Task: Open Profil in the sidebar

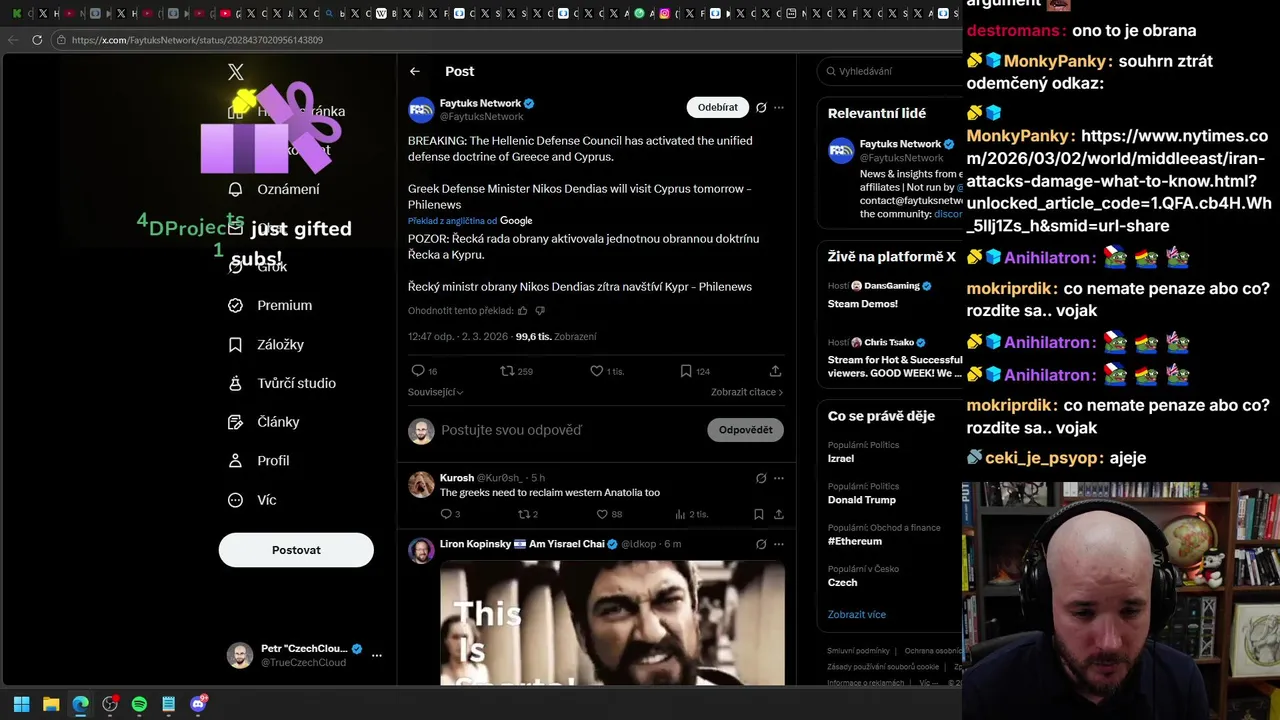Action: click(259, 460)
